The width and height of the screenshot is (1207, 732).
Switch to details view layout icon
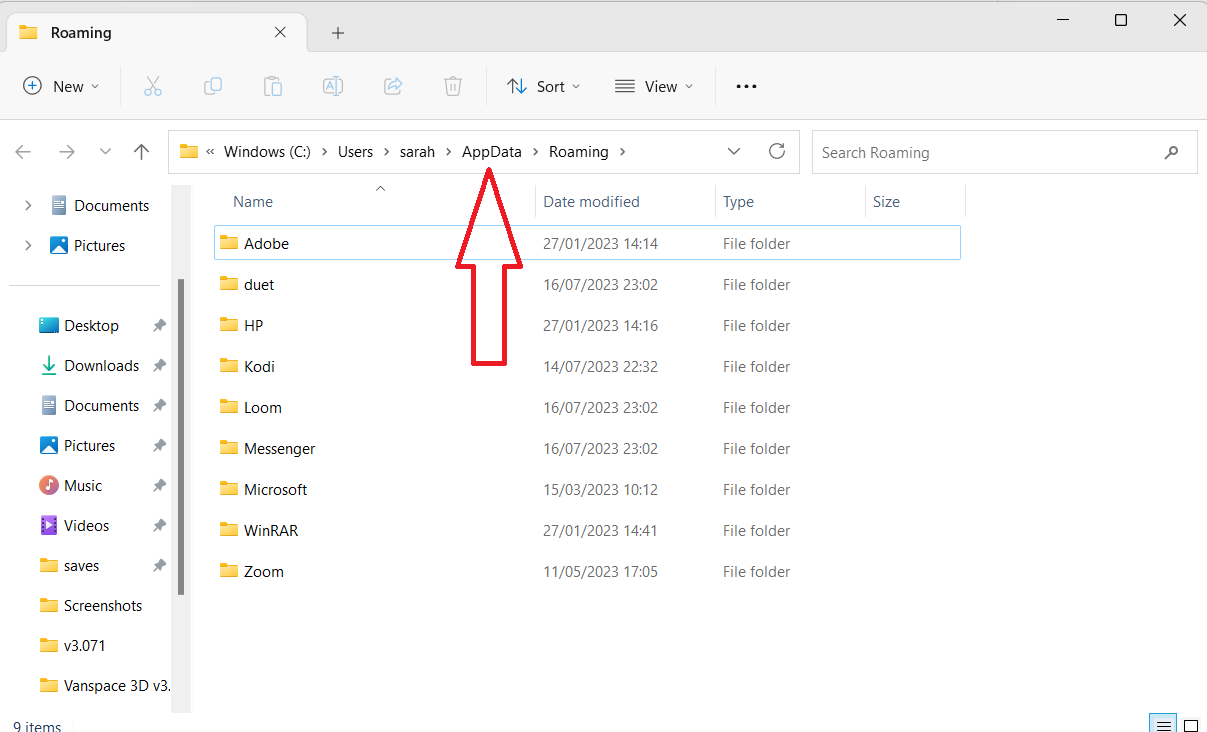click(x=1162, y=724)
